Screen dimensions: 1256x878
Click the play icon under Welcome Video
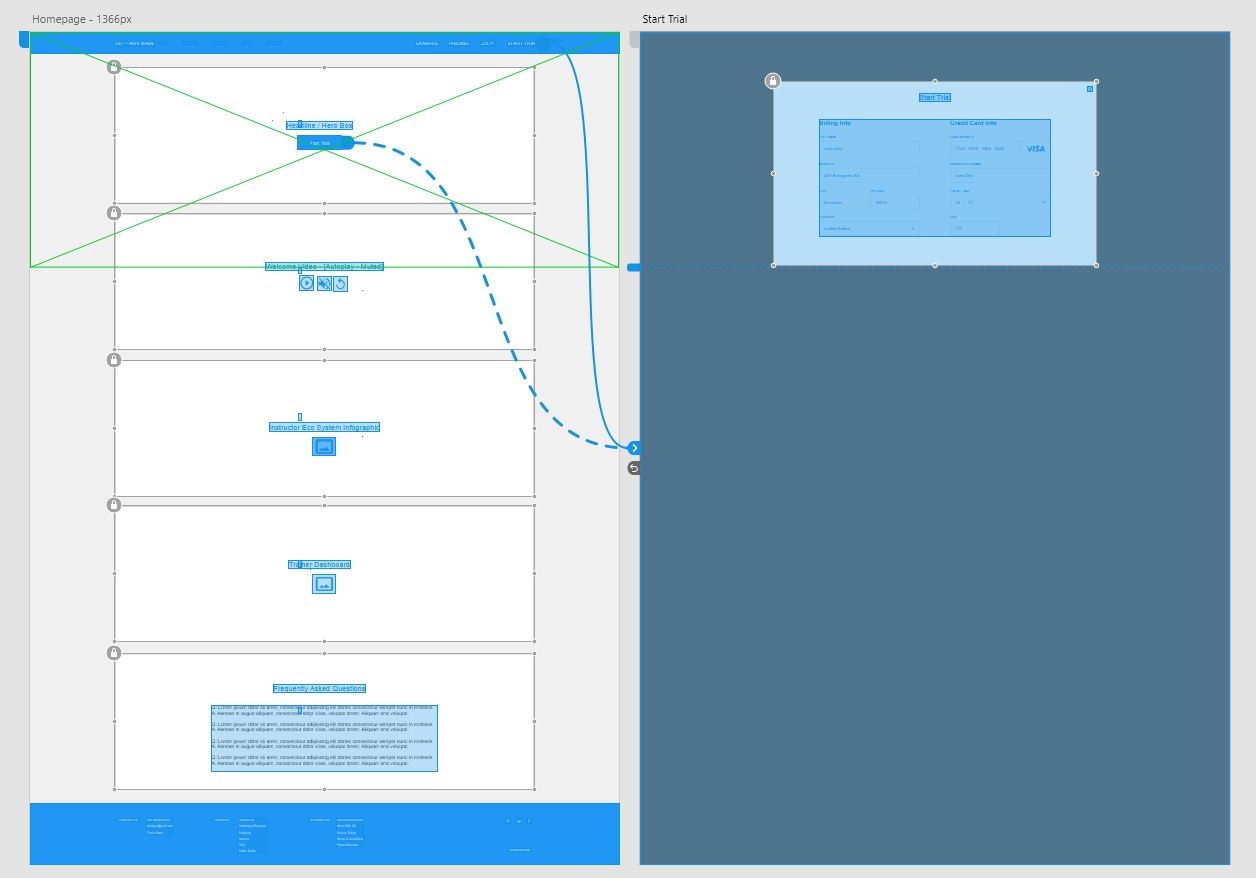point(307,284)
